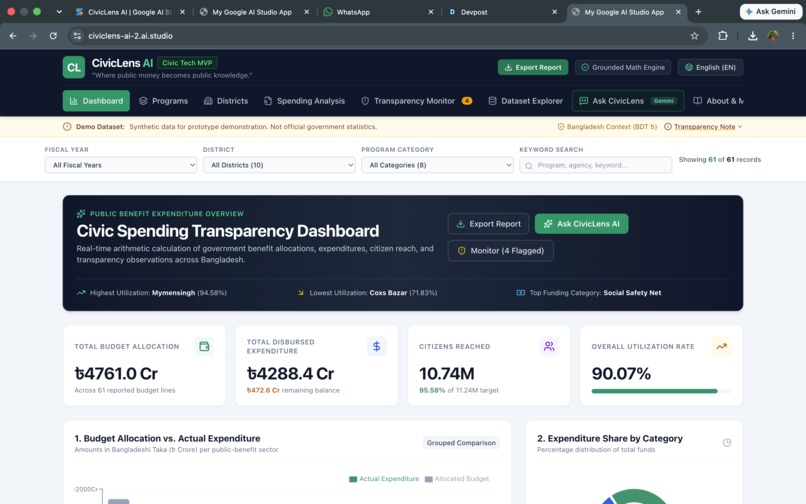Image resolution: width=806 pixels, height=504 pixels.
Task: Click the Ask Gemini button
Action: tap(771, 11)
